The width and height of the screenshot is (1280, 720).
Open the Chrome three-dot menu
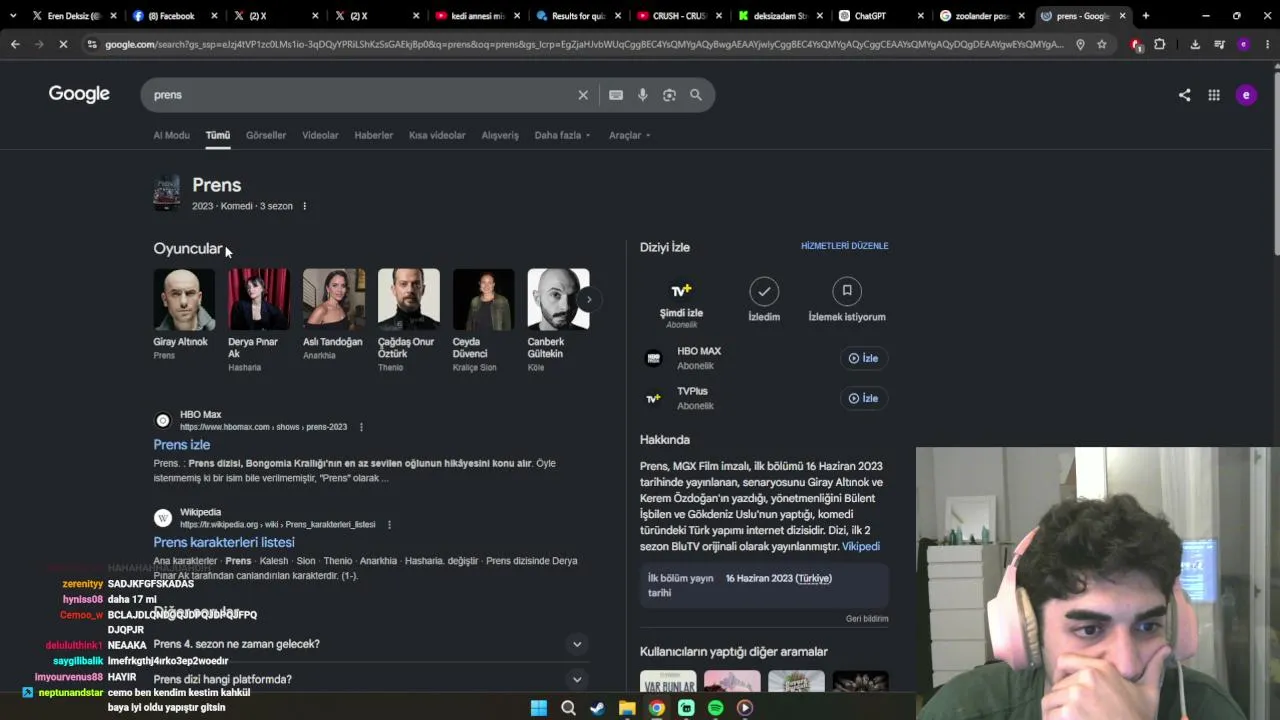coord(1266,44)
